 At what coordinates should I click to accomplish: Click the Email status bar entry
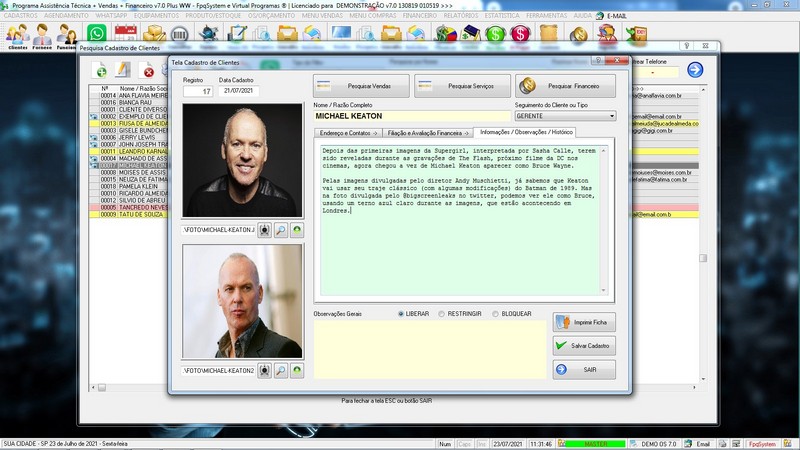click(698, 444)
